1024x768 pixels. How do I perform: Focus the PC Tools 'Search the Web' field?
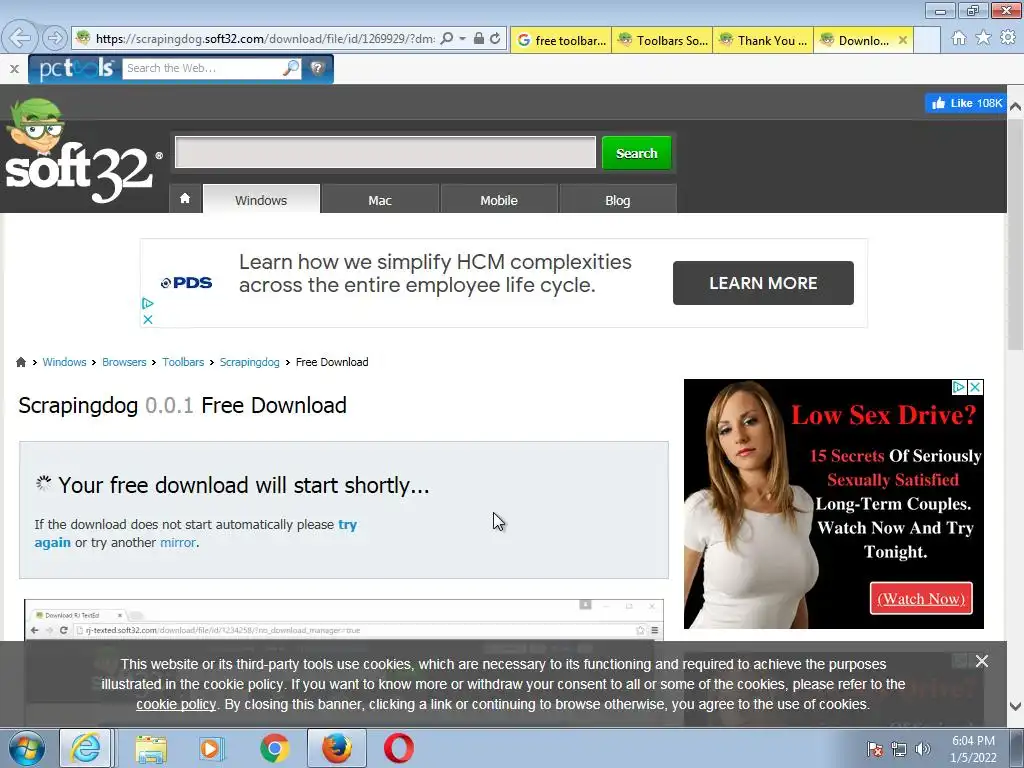202,68
